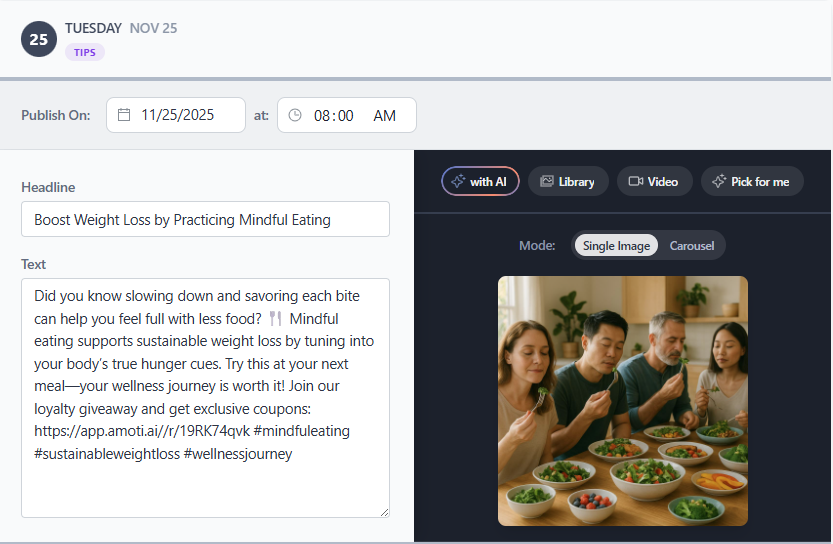Click the amoti.ai URL in the post text
The image size is (833, 544).
[x=140, y=431]
